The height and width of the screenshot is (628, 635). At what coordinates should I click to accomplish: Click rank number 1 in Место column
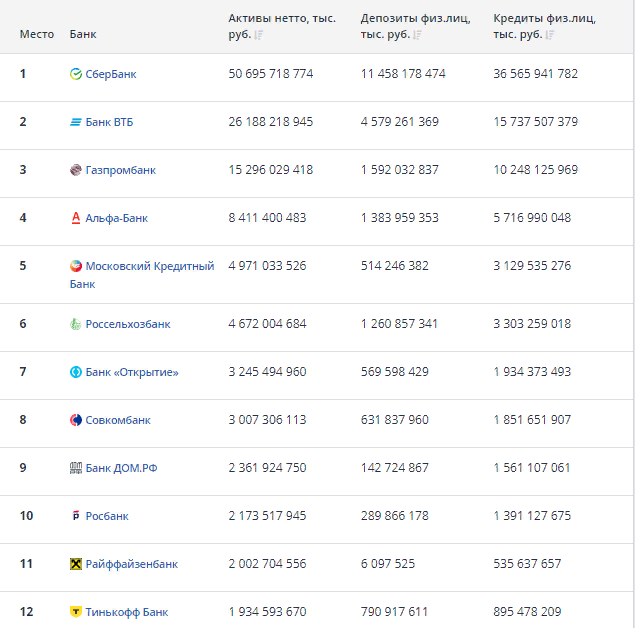(23, 74)
